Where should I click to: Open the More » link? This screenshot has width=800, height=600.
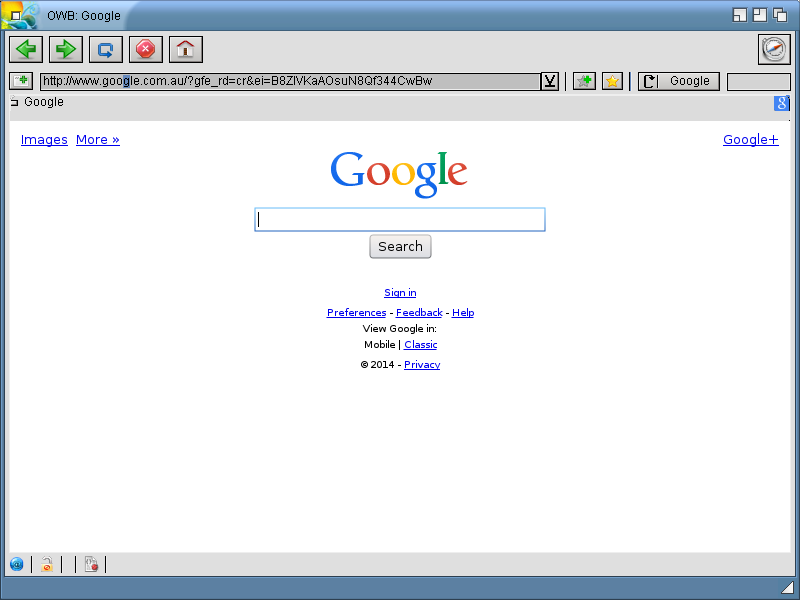coord(97,140)
